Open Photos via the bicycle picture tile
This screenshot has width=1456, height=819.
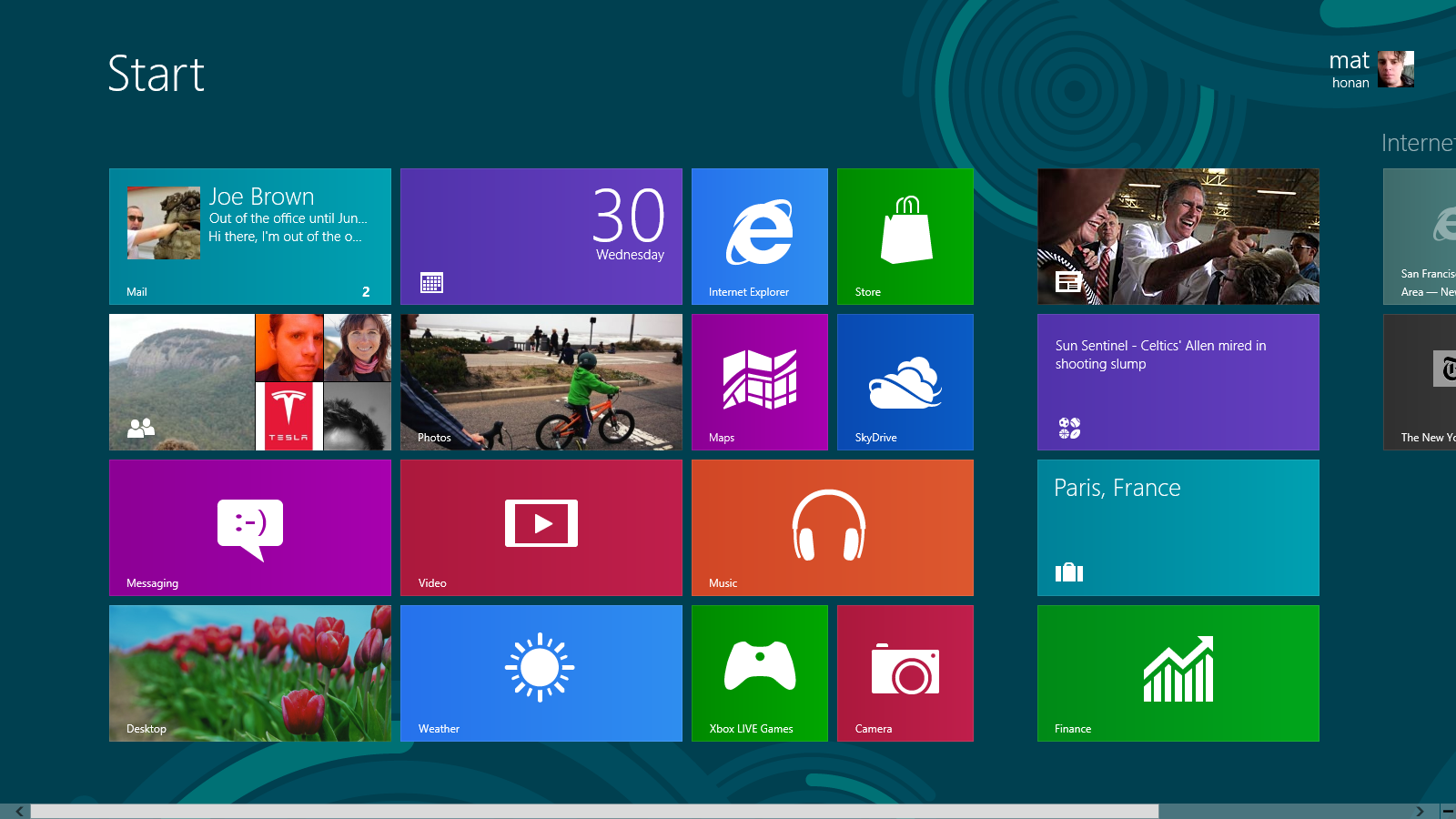[541, 382]
